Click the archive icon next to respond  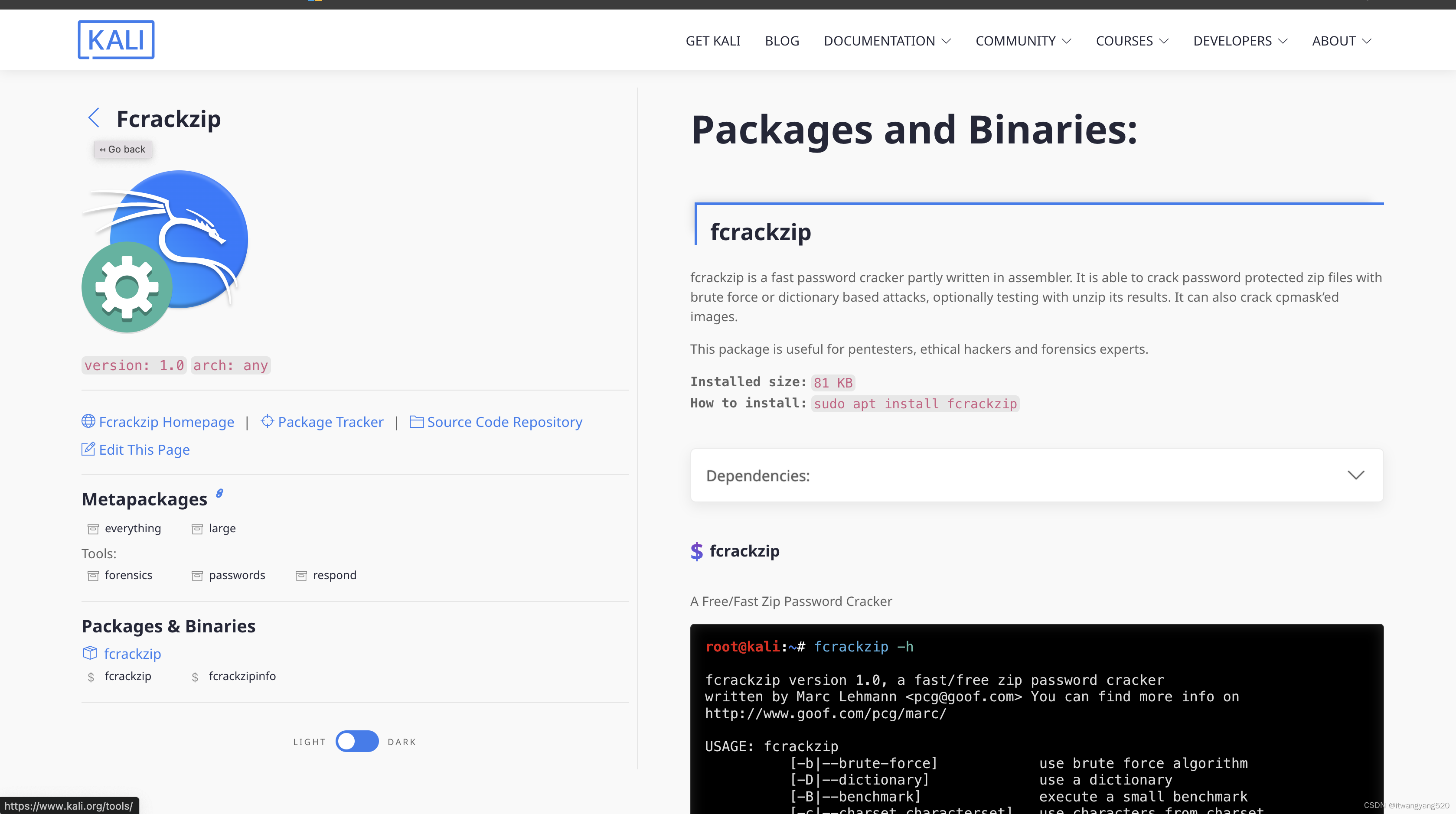coord(301,576)
